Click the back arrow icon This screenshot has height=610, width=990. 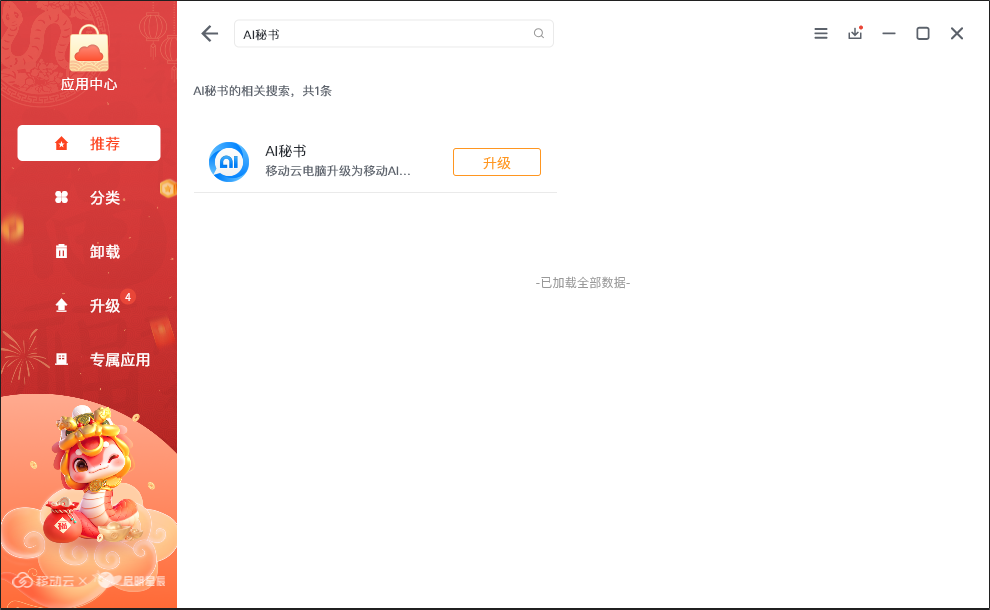point(210,33)
